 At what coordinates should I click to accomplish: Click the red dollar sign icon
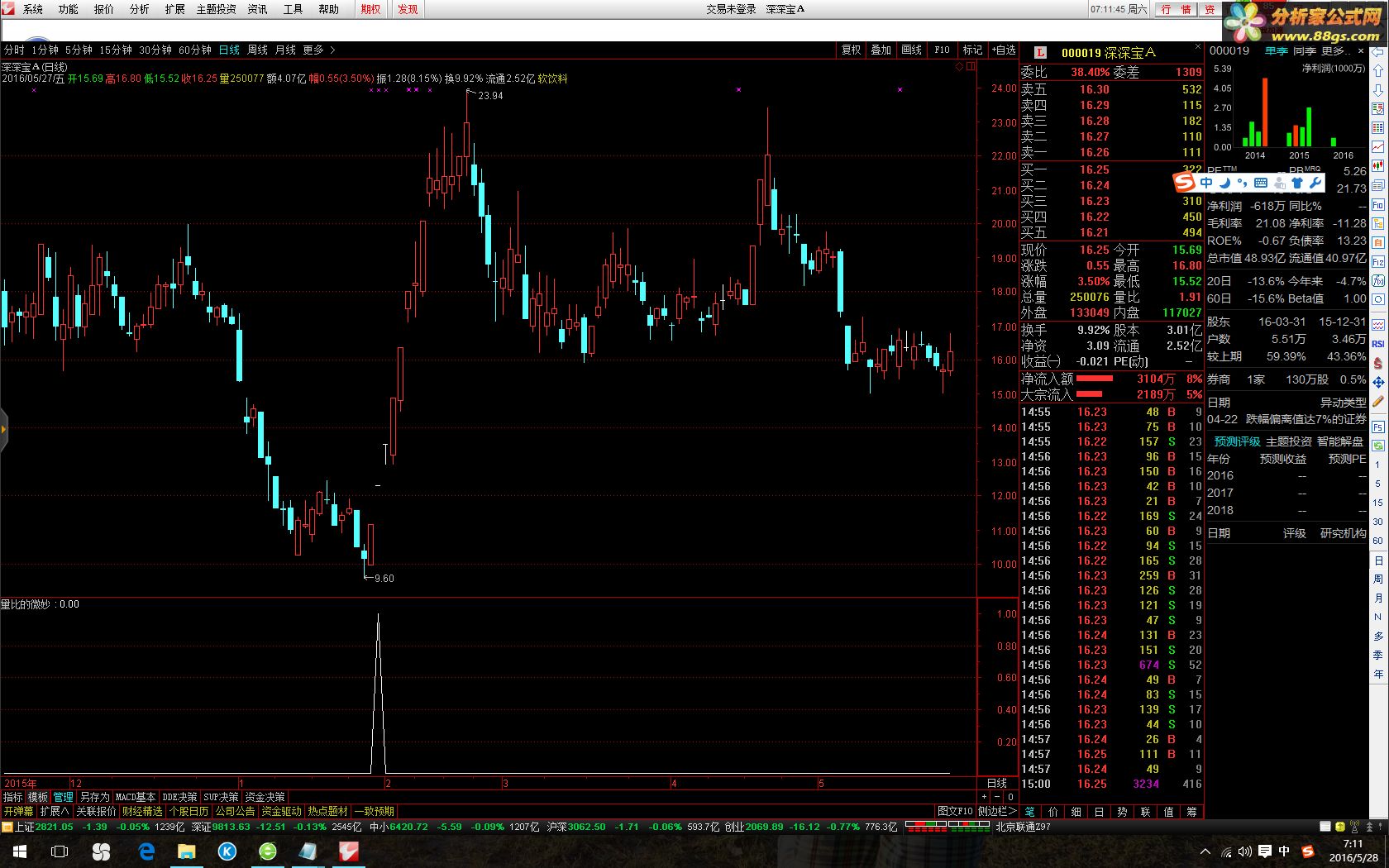click(1377, 363)
